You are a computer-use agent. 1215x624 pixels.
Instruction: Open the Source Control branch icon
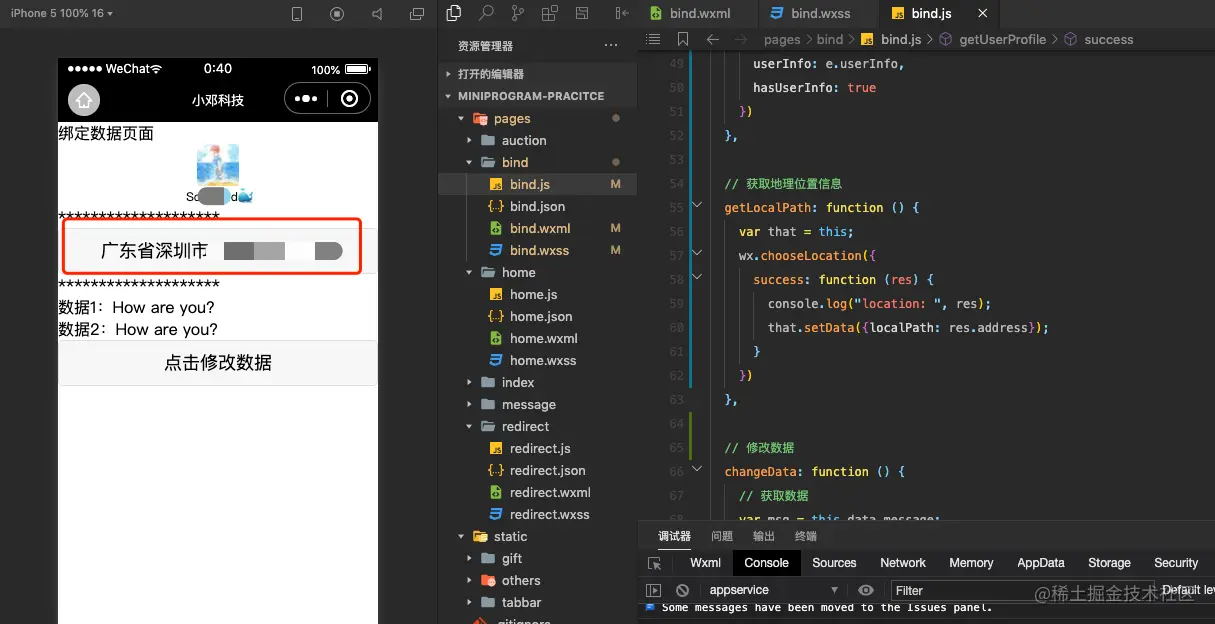[x=517, y=13]
